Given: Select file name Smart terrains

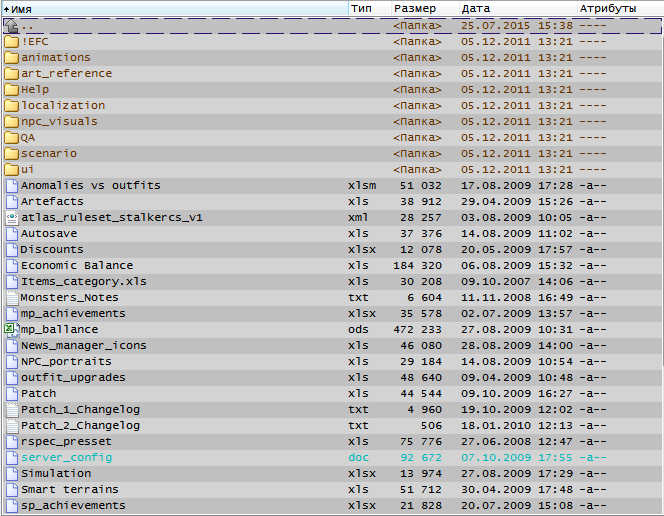Looking at the screenshot, I should pyautogui.click(x=70, y=490).
